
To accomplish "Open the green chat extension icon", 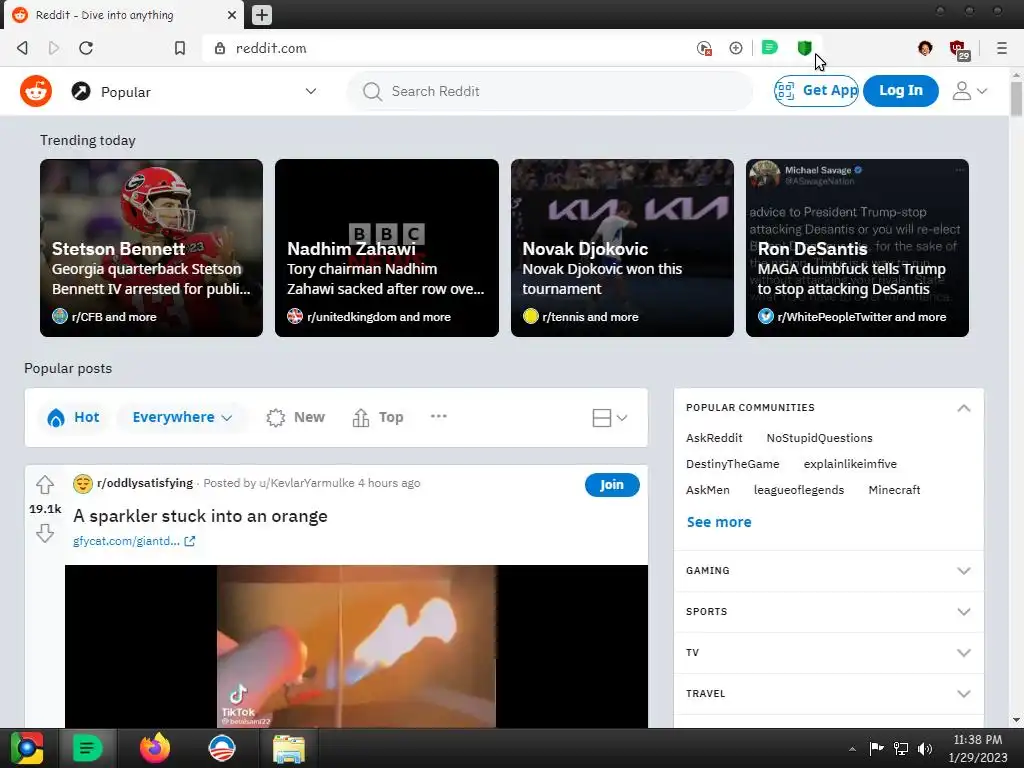I will pyautogui.click(x=770, y=47).
